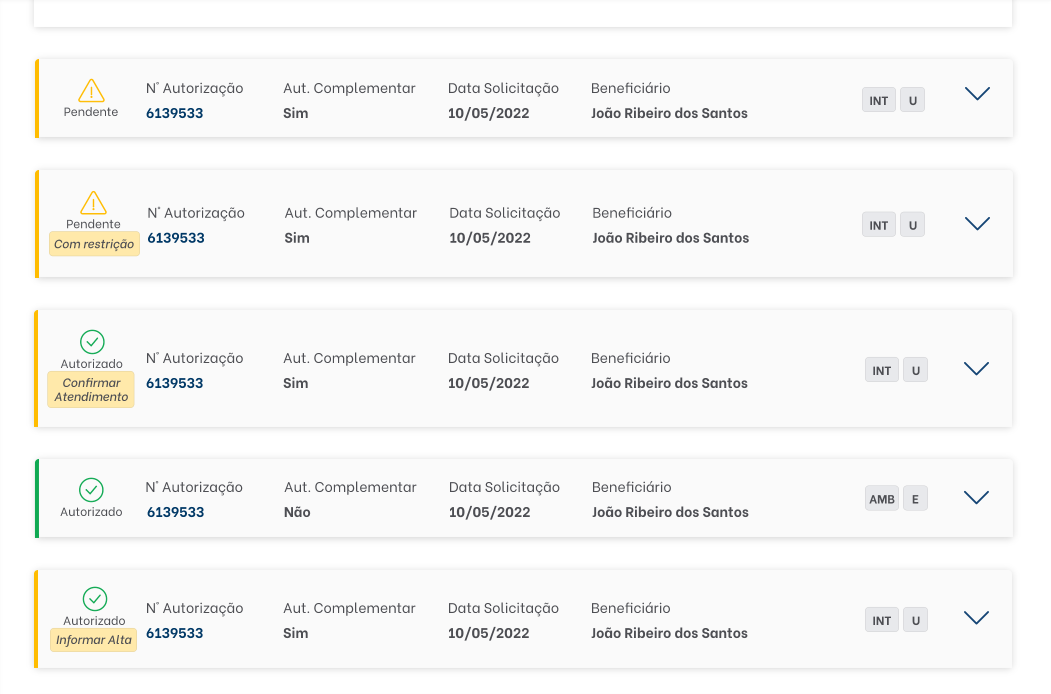This screenshot has height=694, width=1051.
Task: Click the green check icon above Confirmar Atendimento
Action: pos(92,342)
